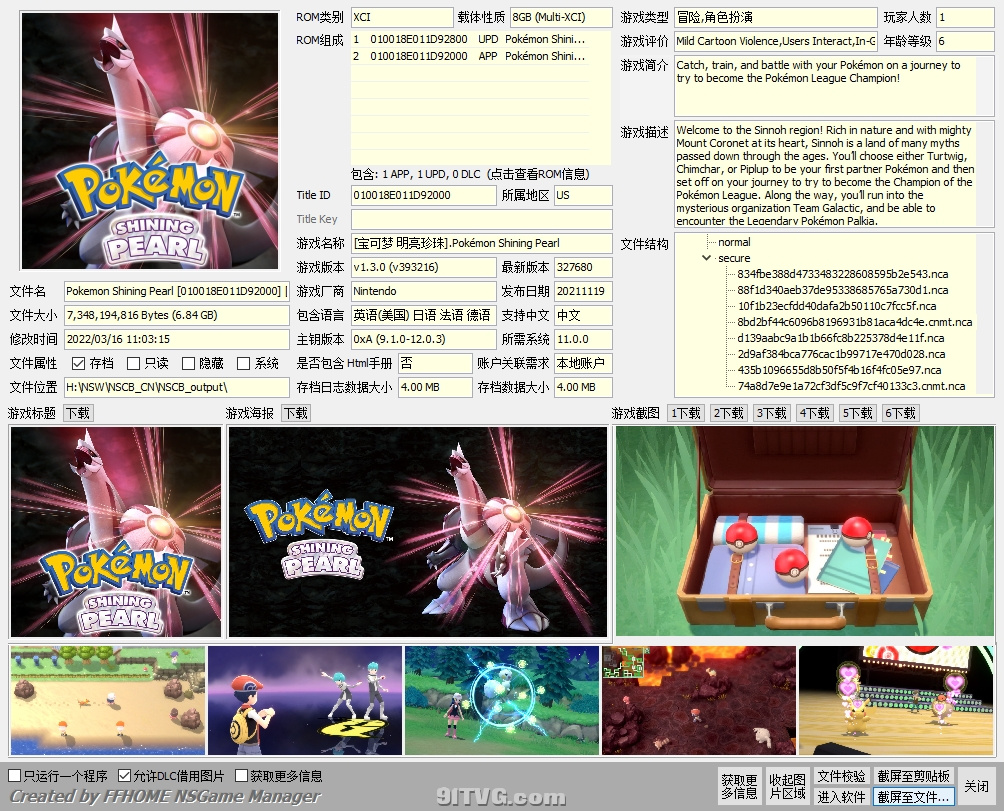The width and height of the screenshot is (1004, 811).
Task: Click 2下载 screenshot download button
Action: (x=729, y=414)
